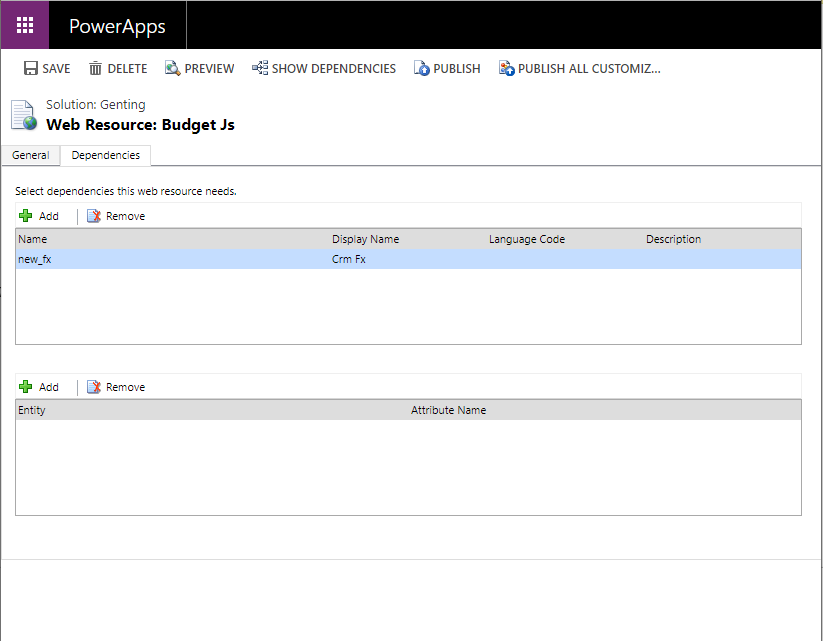Click the Show Dependencies tree icon
This screenshot has width=823, height=641.
pos(260,68)
